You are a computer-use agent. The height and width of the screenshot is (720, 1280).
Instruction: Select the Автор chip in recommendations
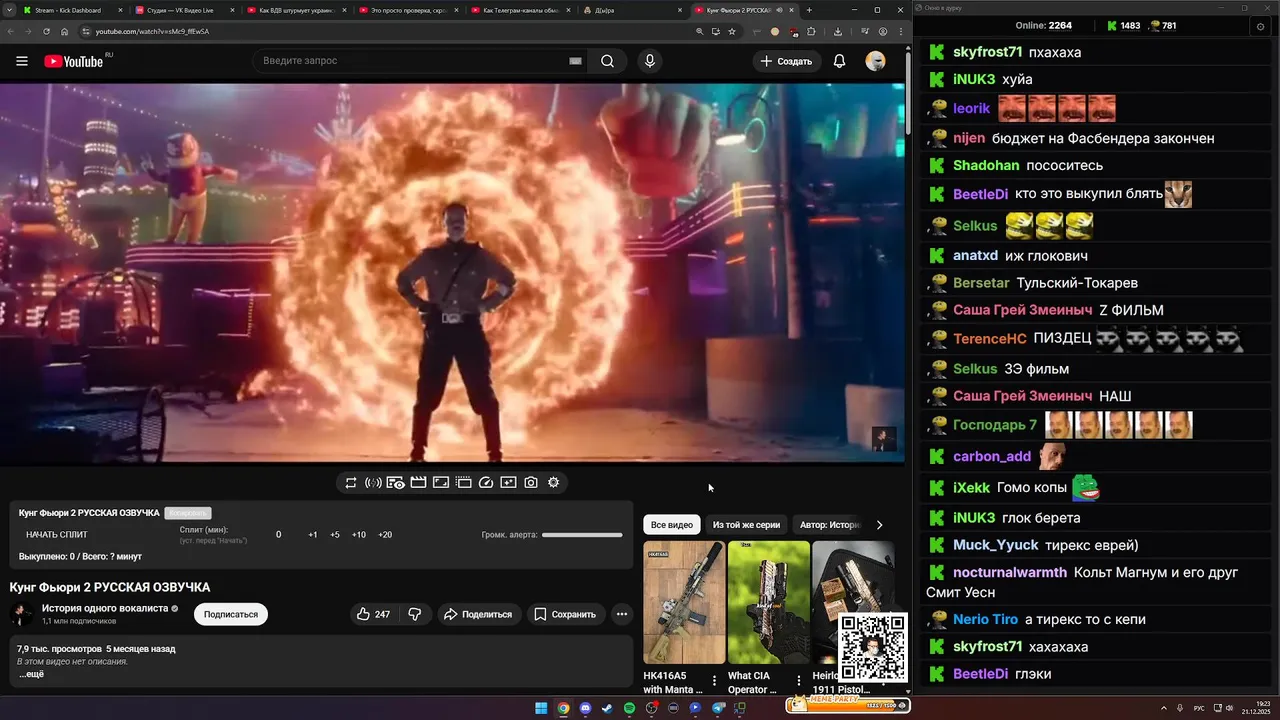829,525
